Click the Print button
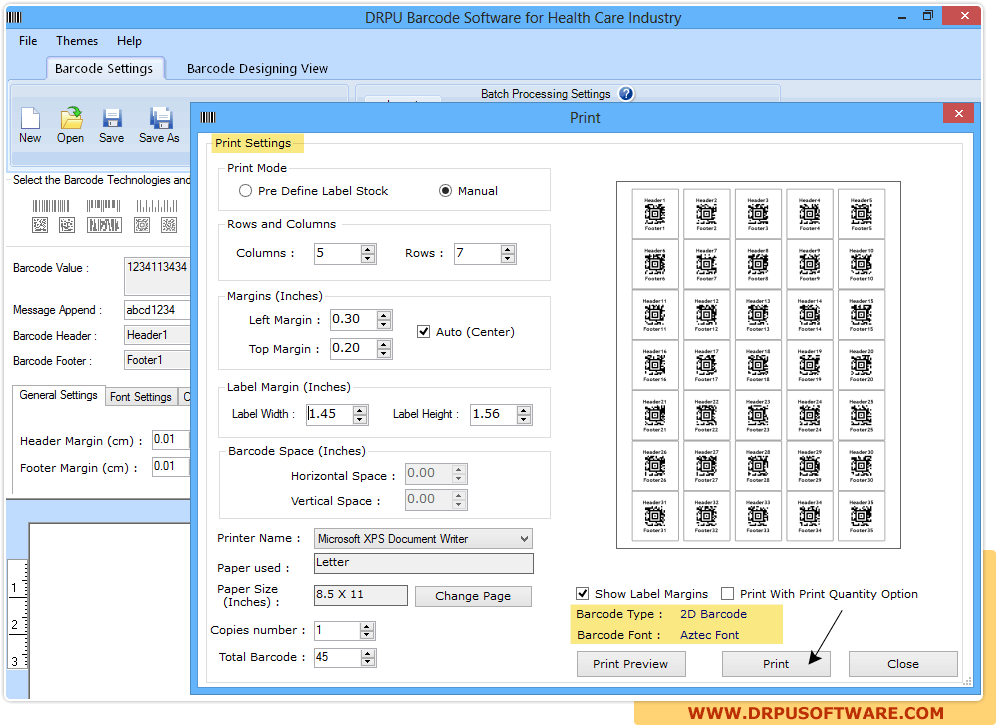 tap(776, 664)
